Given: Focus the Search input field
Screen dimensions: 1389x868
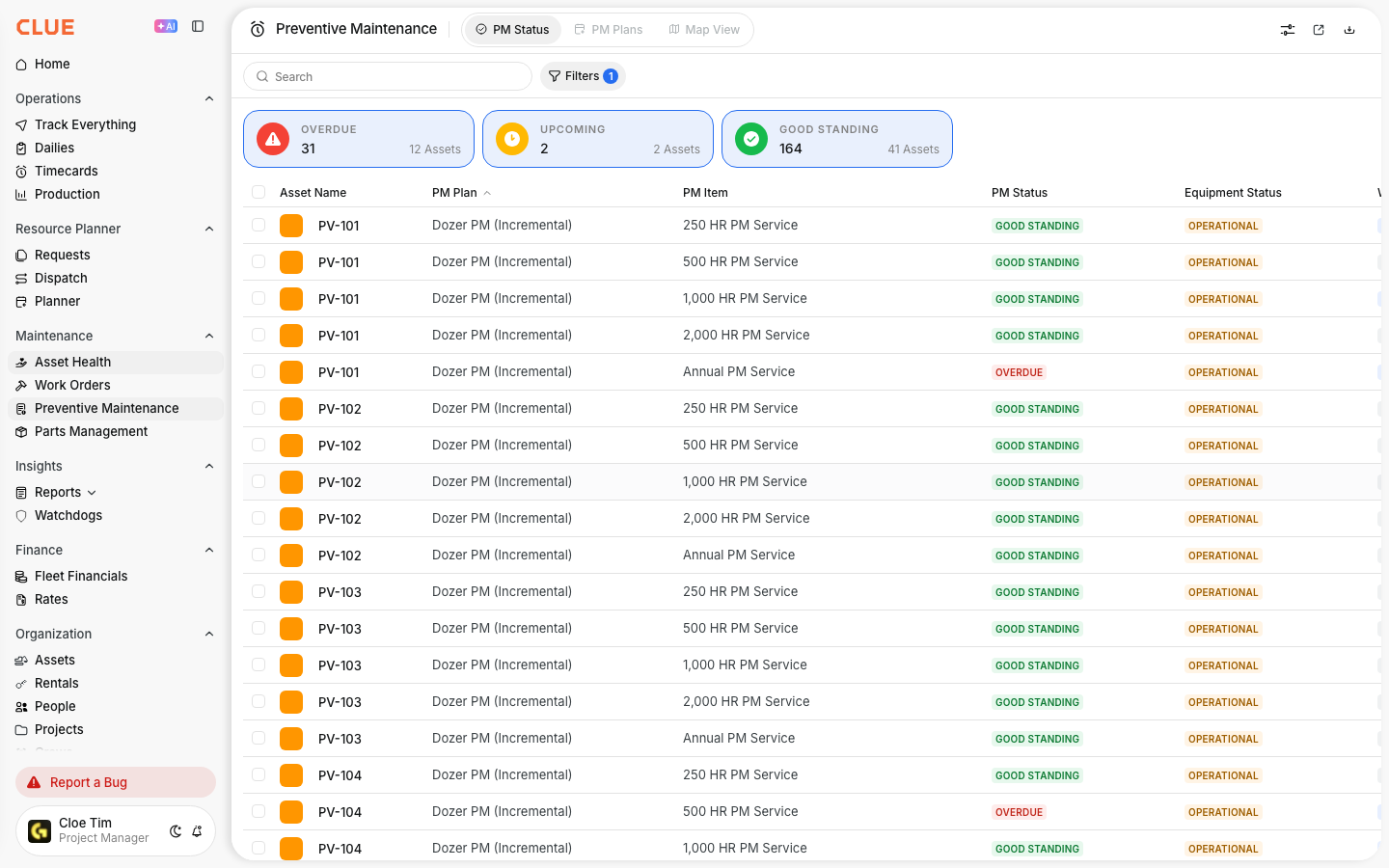Looking at the screenshot, I should (x=388, y=76).
